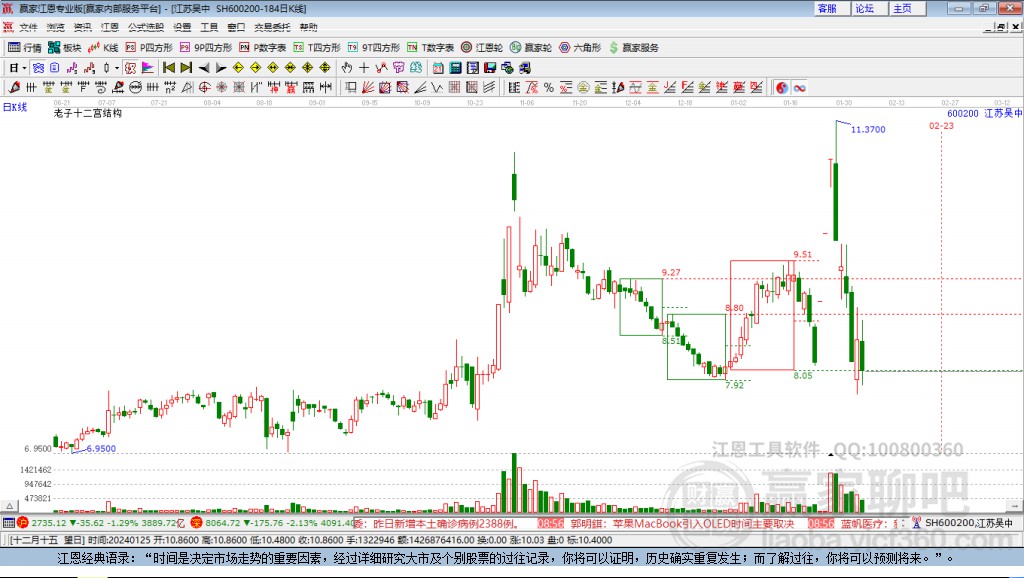Click the 7.92 low price label
The image size is (1024, 578).
pos(735,385)
